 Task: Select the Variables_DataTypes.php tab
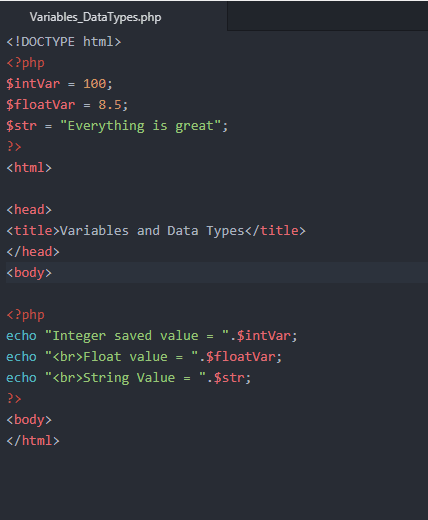95,17
